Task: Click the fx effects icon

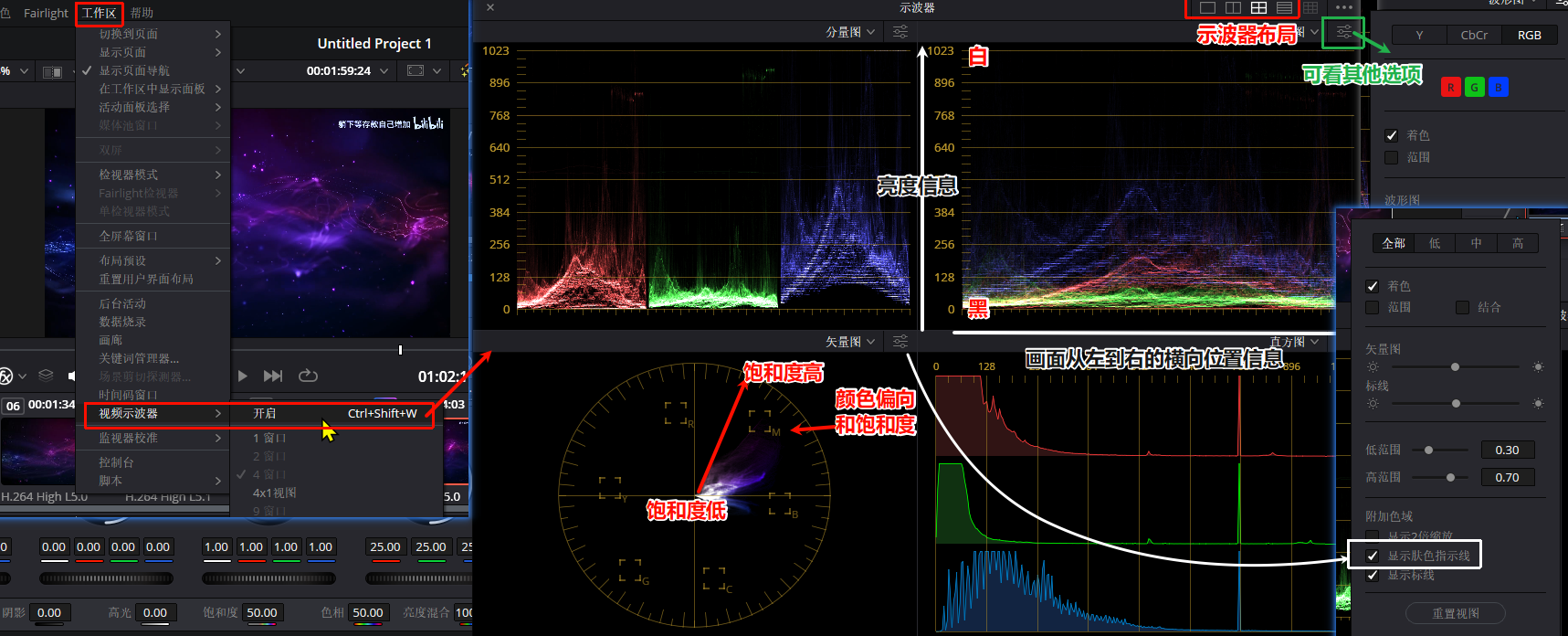Action: pos(6,376)
